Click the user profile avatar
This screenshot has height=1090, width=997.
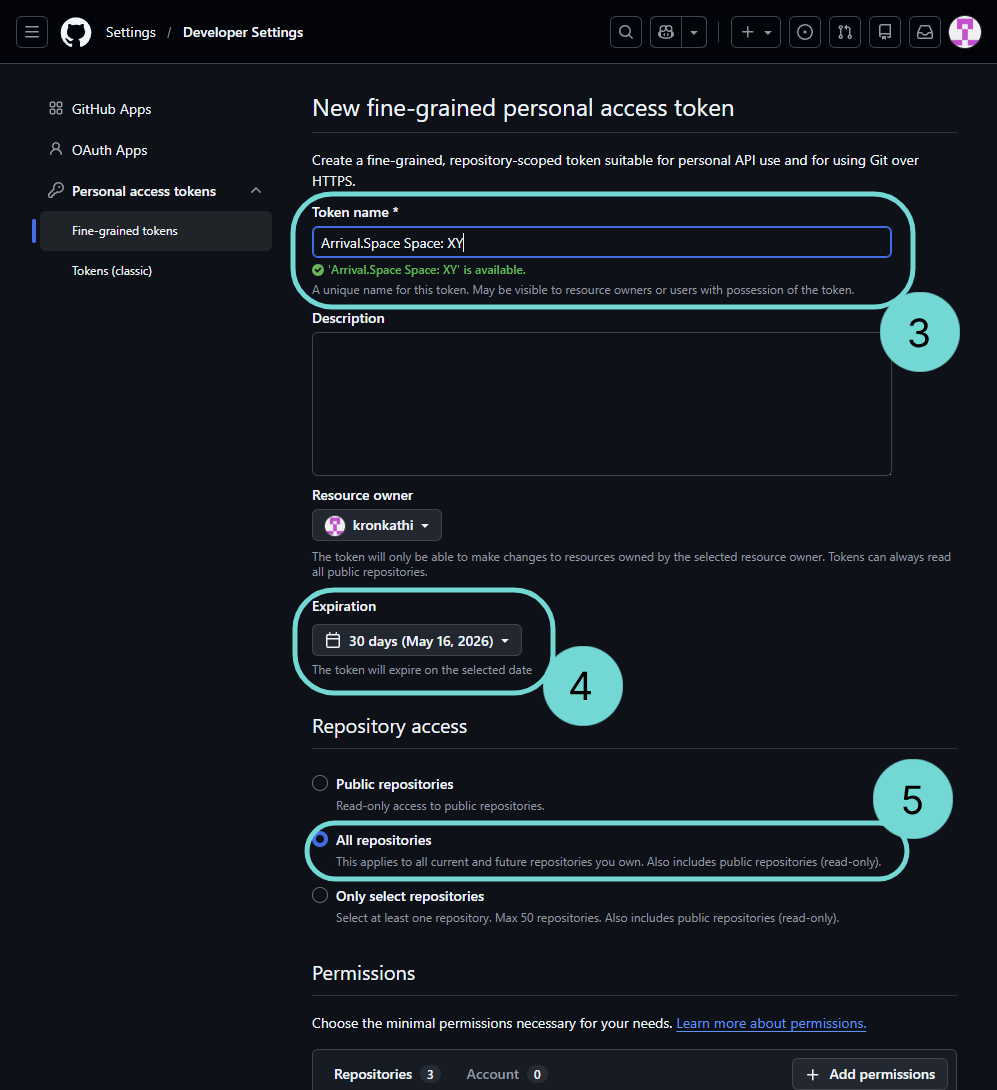(965, 32)
